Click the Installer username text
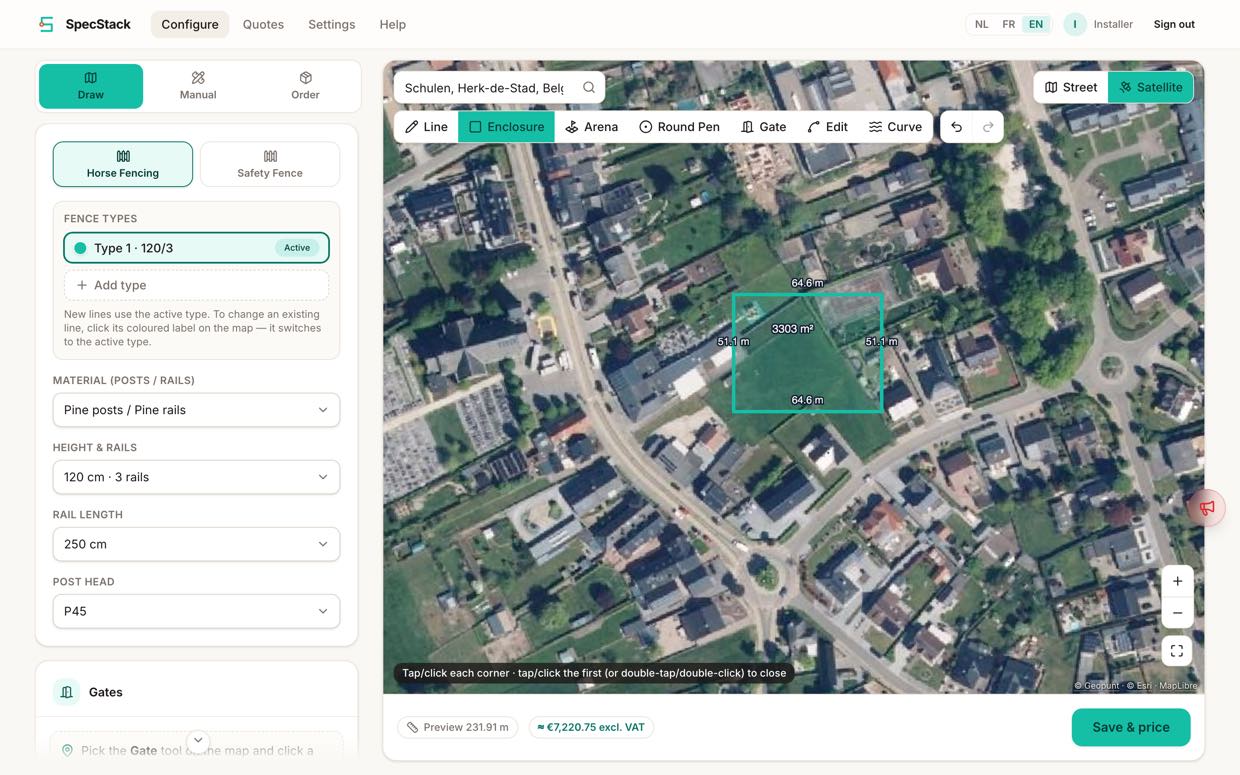 pyautogui.click(x=1113, y=24)
